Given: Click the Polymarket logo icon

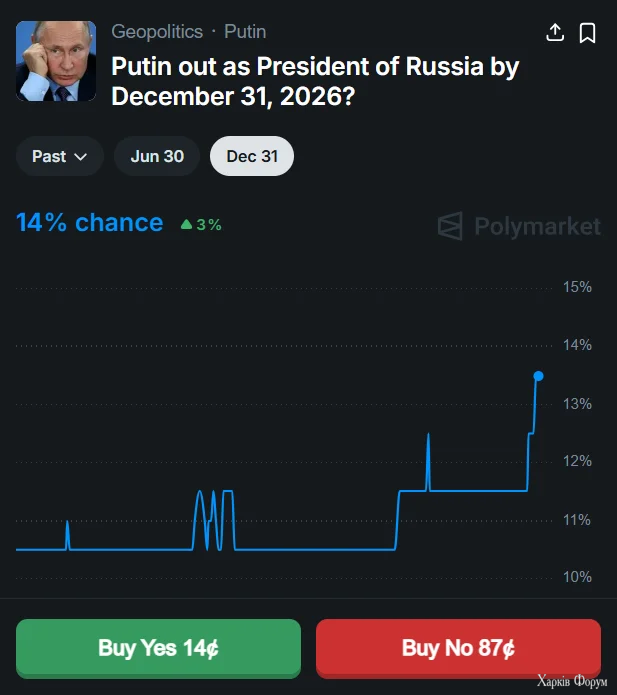Looking at the screenshot, I should pos(451,226).
